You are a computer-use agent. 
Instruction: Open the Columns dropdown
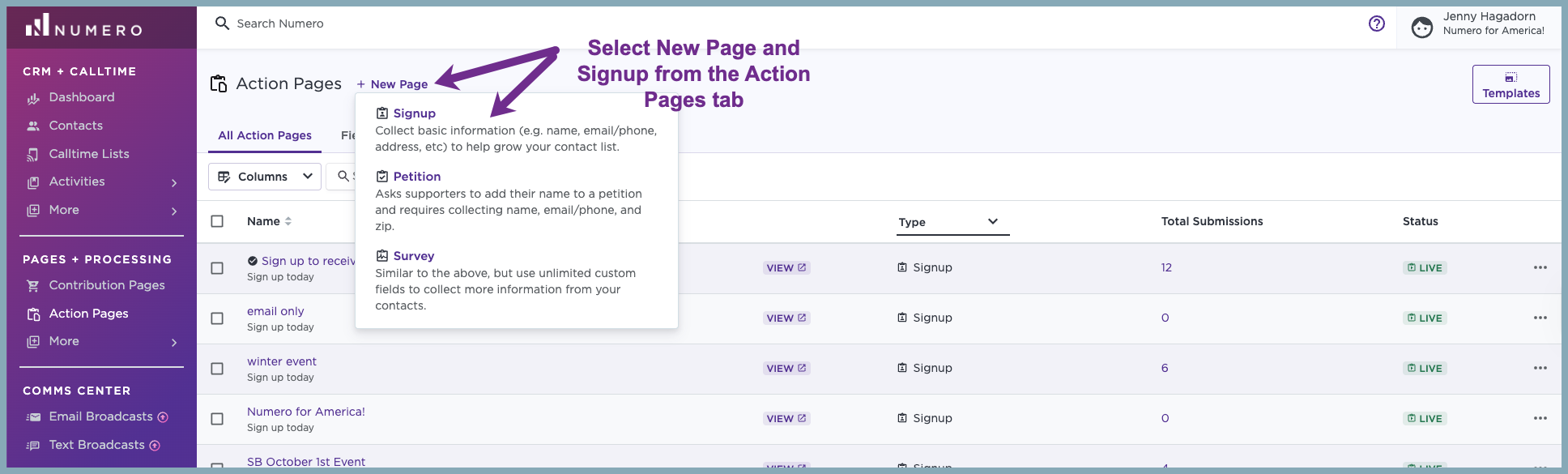point(265,177)
